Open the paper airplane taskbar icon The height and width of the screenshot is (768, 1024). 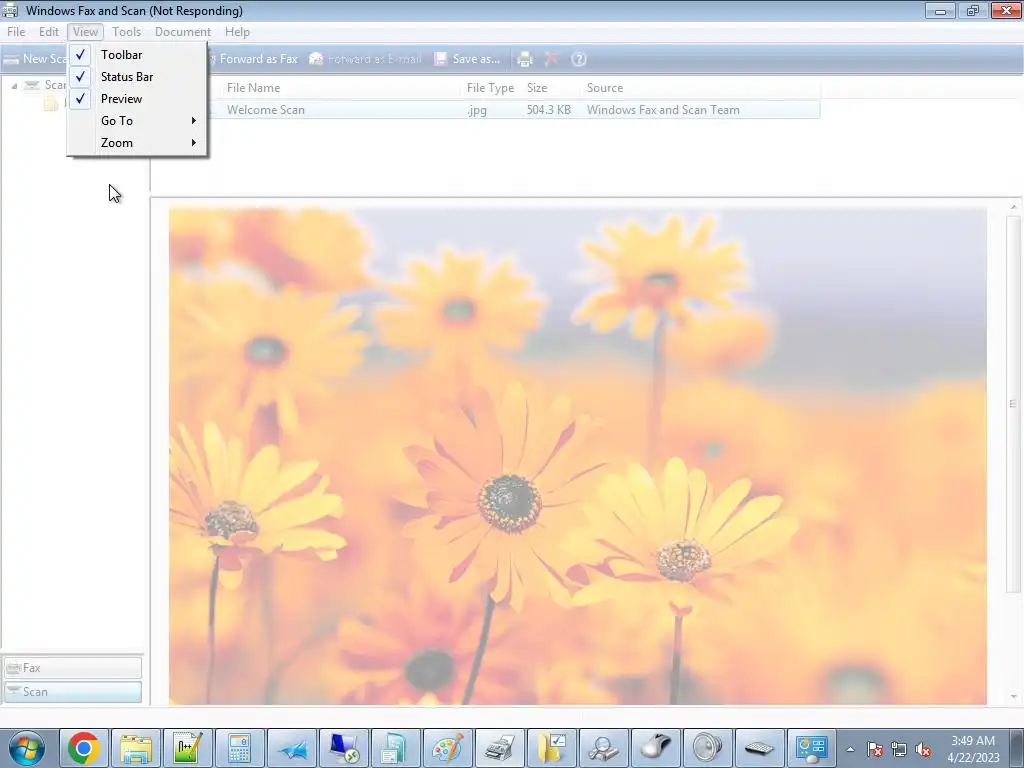coord(292,748)
